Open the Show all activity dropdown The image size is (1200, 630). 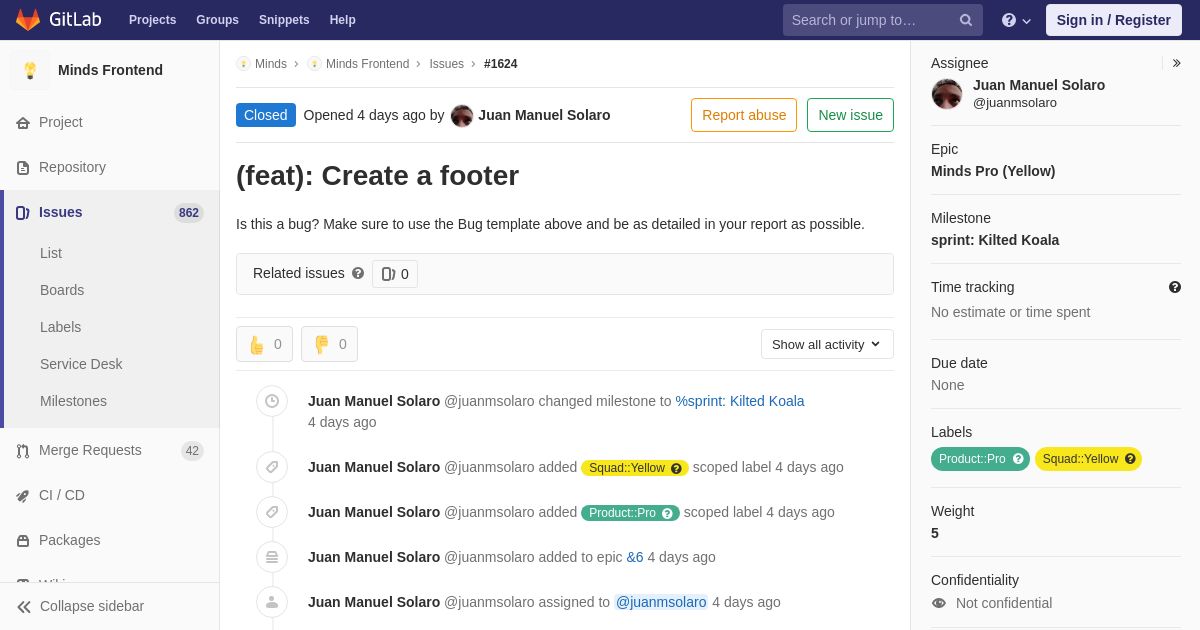pos(827,344)
